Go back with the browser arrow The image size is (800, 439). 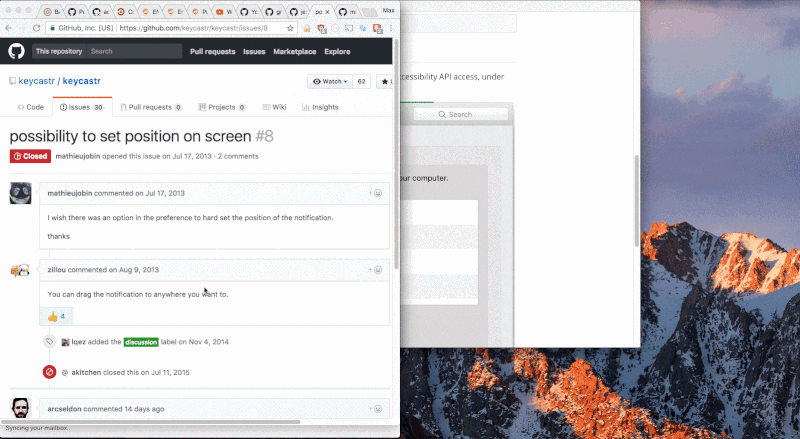tap(9, 28)
